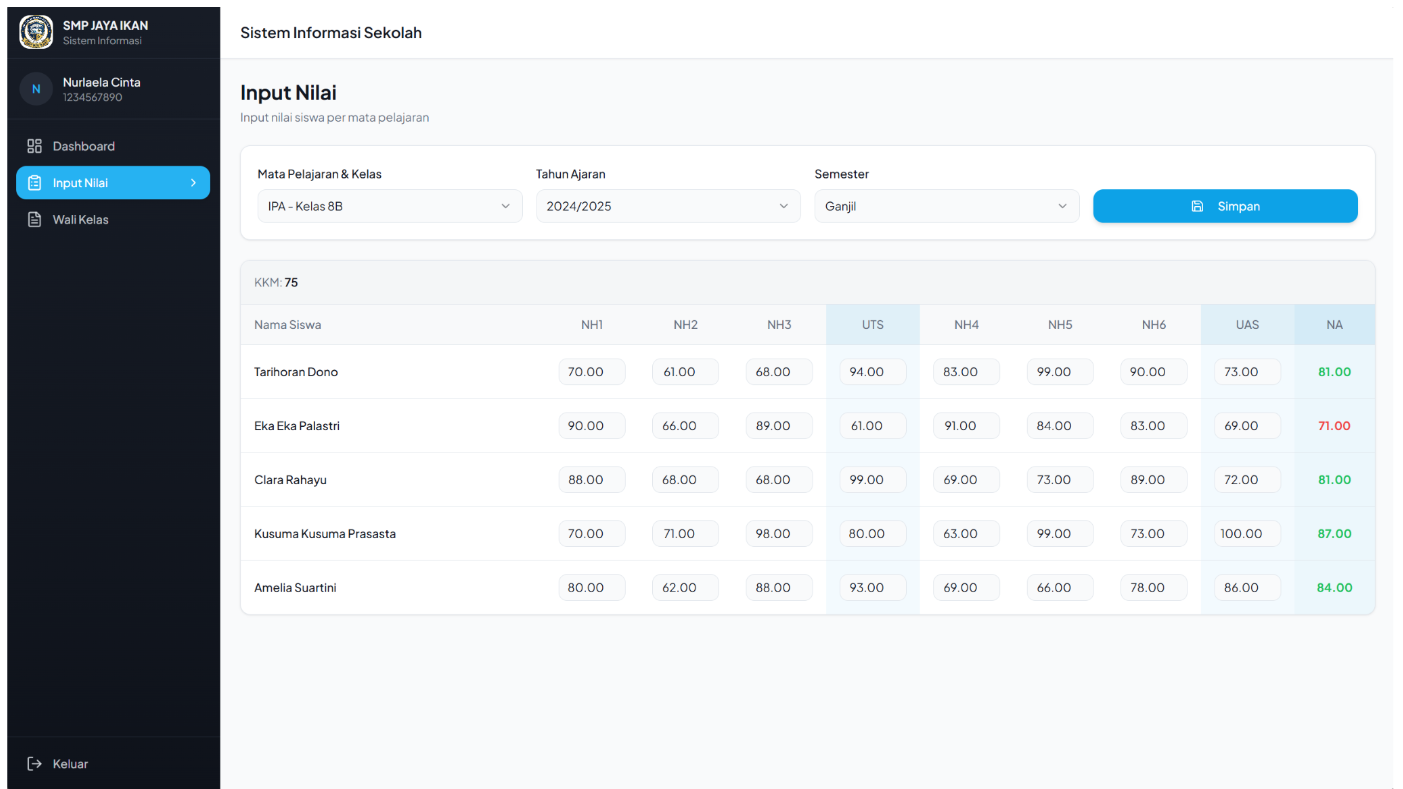
Task: Click the Keluar logout arrow icon
Action: pyautogui.click(x=35, y=764)
